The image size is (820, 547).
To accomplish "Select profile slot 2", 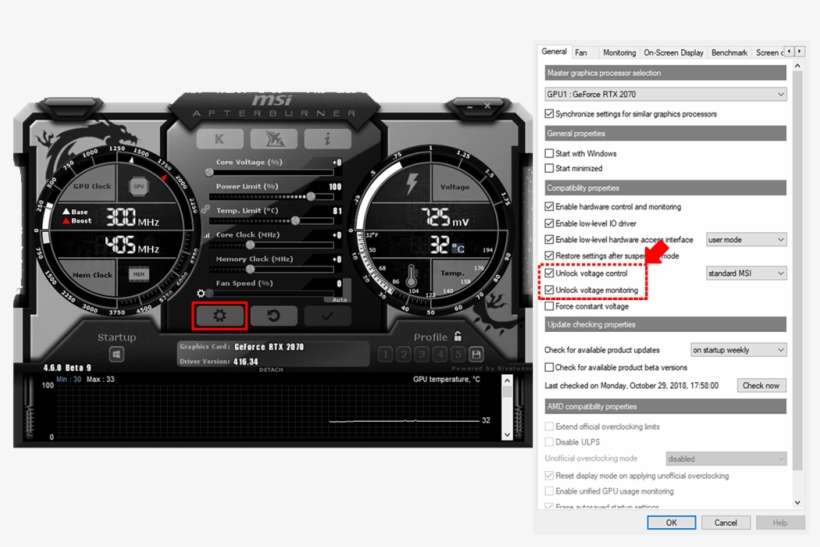I will point(404,355).
